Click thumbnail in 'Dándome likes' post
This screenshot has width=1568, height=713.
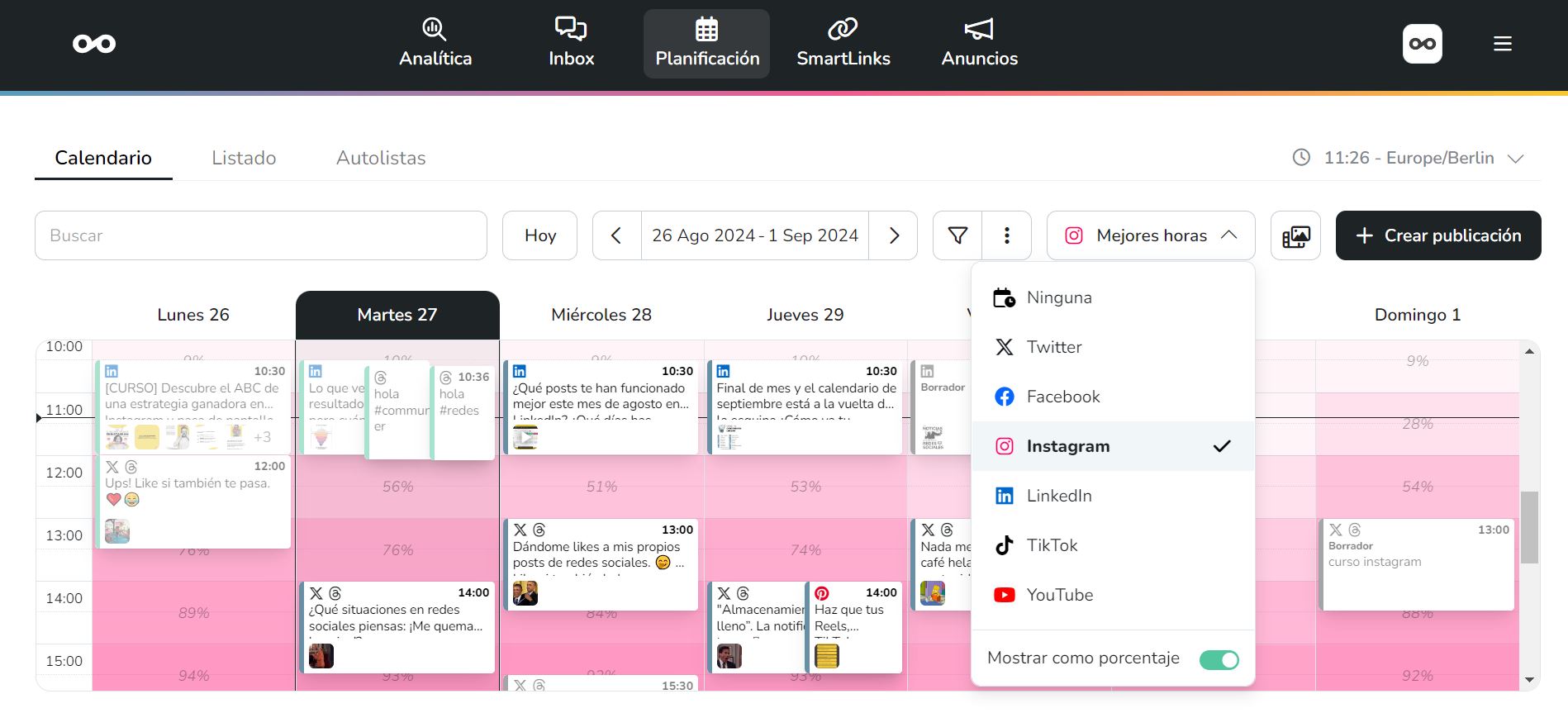(525, 593)
